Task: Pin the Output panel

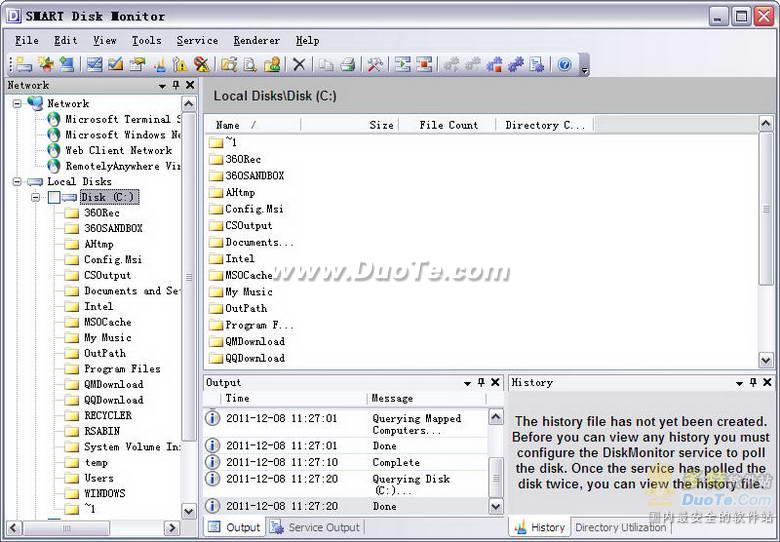Action: pos(481,382)
